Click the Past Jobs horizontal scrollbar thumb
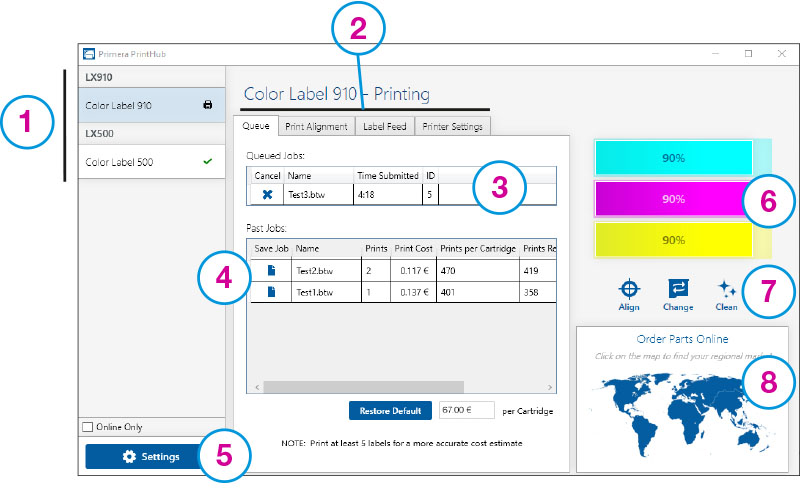Screen dimensions: 800x488 [x=363, y=387]
